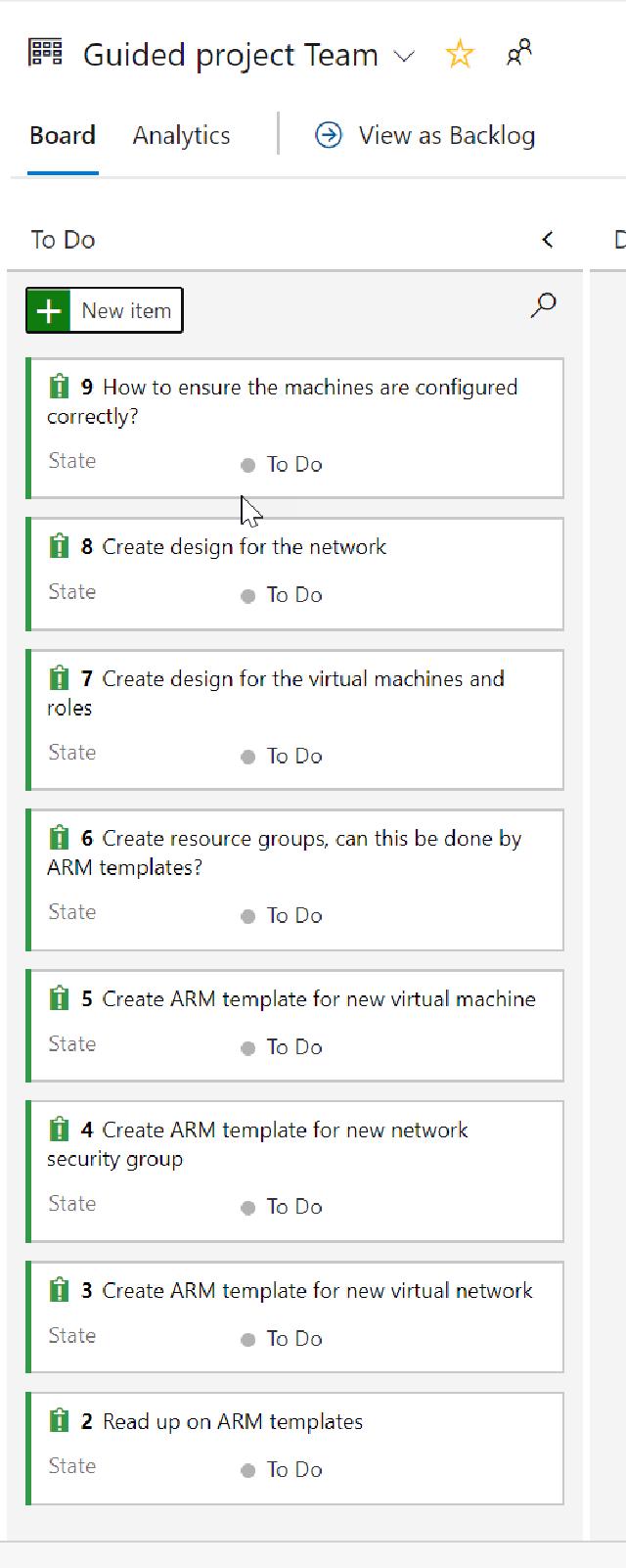Click the work item icon on card 5
The height and width of the screenshot is (1568, 626).
pos(59,999)
